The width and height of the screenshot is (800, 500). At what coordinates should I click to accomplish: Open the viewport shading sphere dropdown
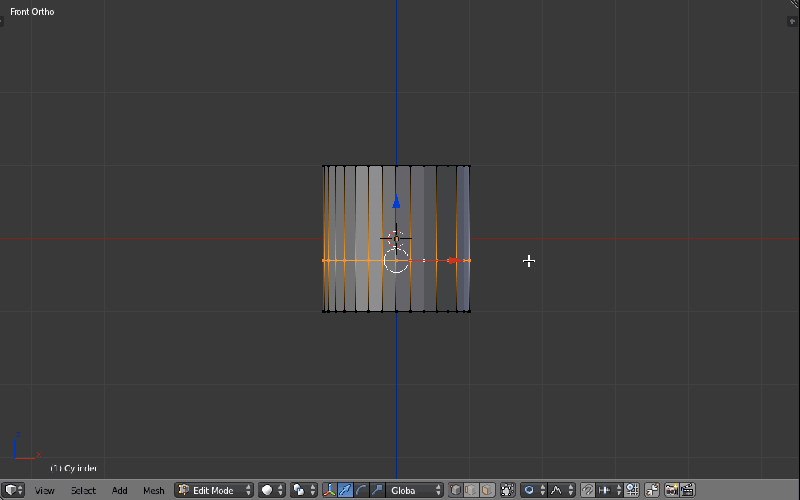click(271, 490)
